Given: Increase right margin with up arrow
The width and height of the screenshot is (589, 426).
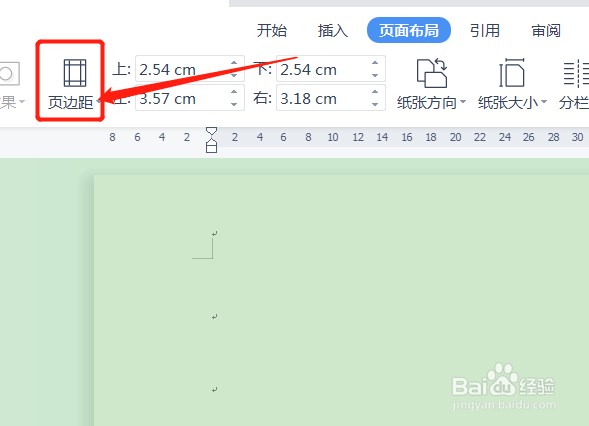Looking at the screenshot, I should (375, 92).
